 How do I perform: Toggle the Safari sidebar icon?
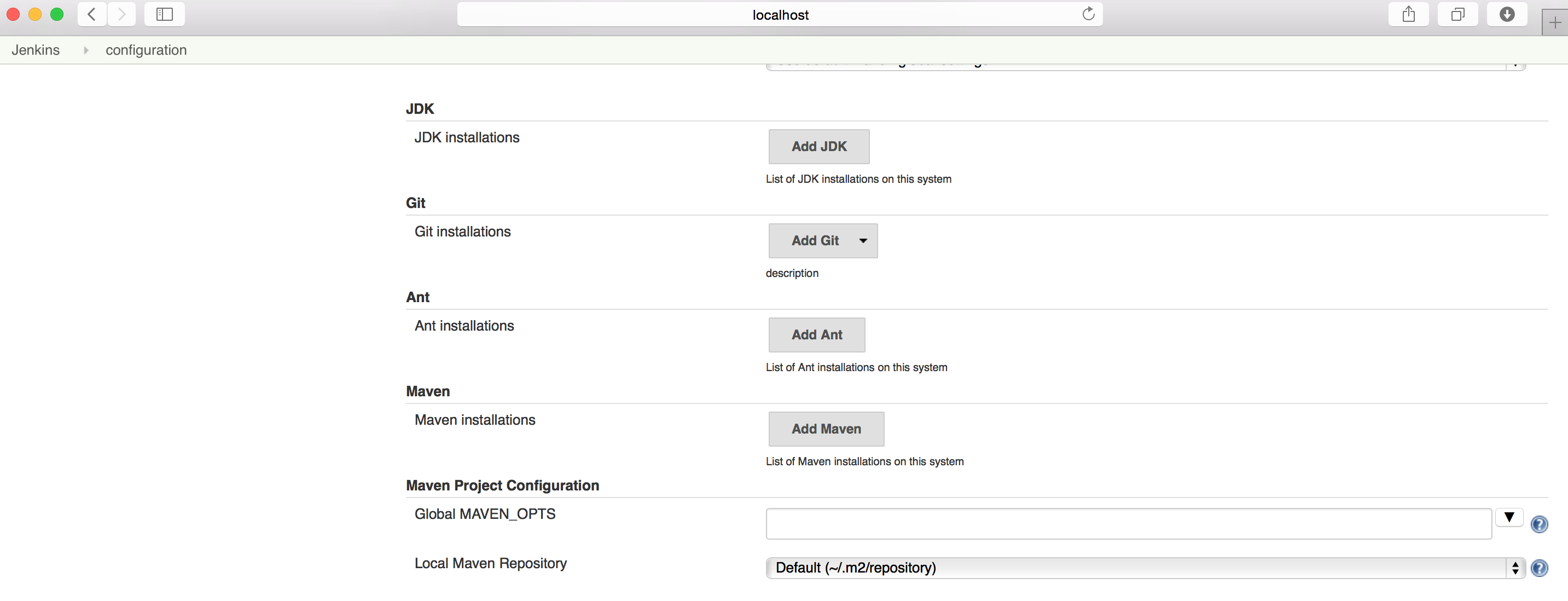tap(164, 14)
